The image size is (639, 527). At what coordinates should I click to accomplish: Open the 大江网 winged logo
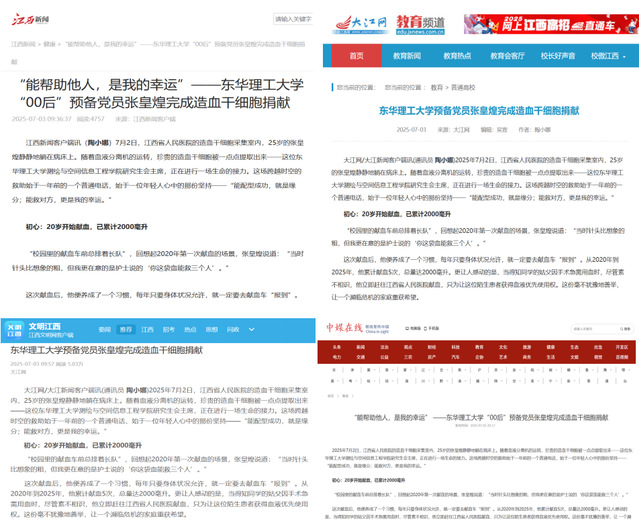tap(361, 24)
